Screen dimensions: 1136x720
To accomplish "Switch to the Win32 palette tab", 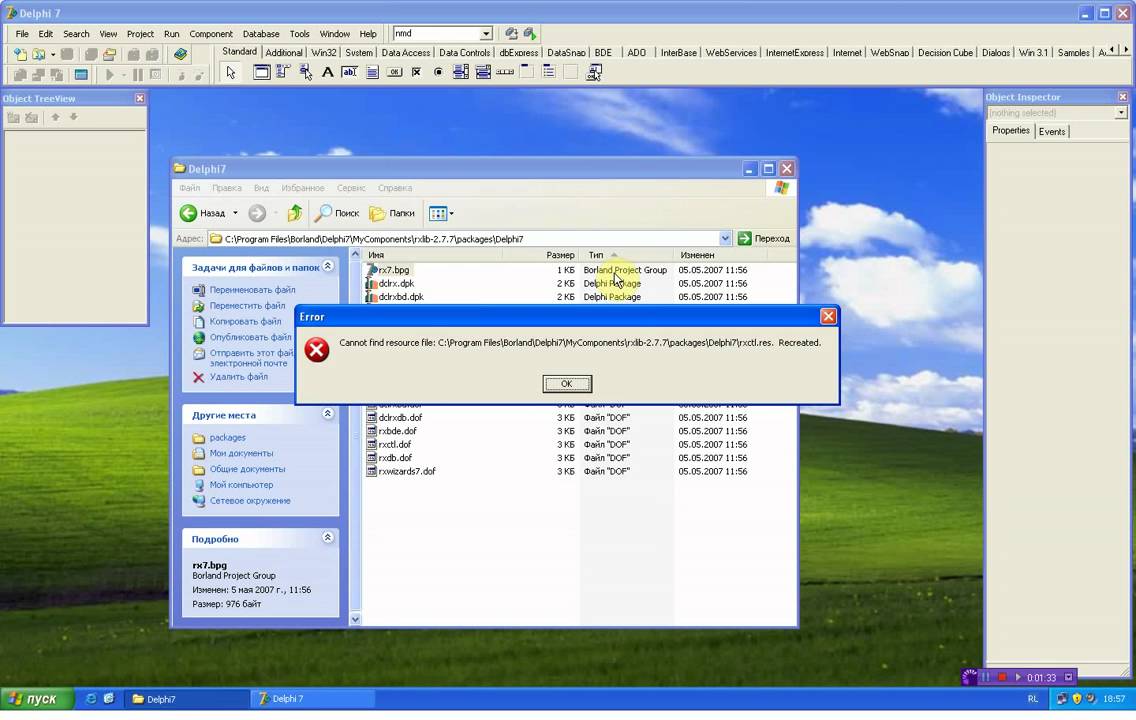I will 324,53.
